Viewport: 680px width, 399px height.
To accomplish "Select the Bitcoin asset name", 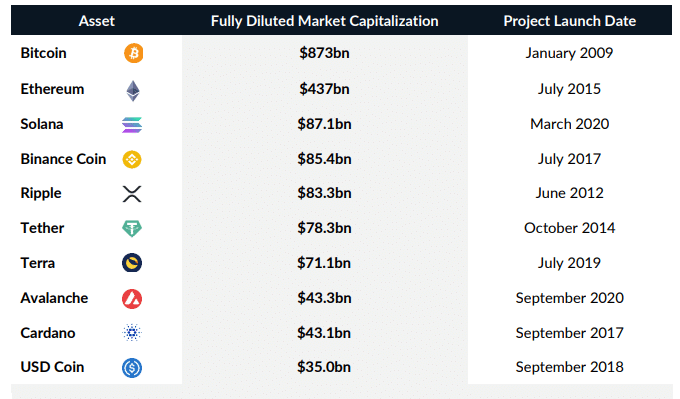I will click(x=43, y=53).
